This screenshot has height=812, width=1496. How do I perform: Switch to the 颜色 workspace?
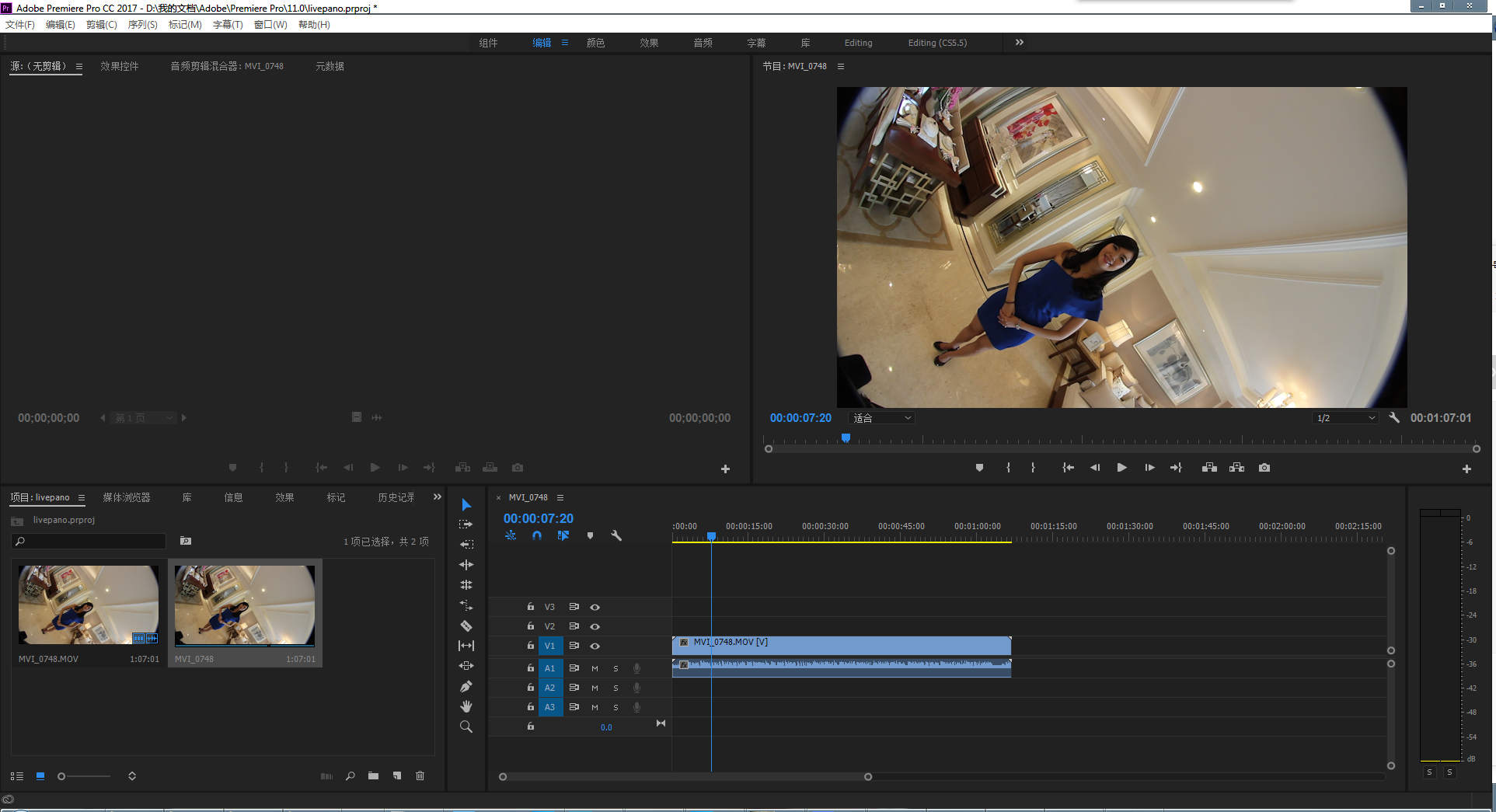point(595,43)
